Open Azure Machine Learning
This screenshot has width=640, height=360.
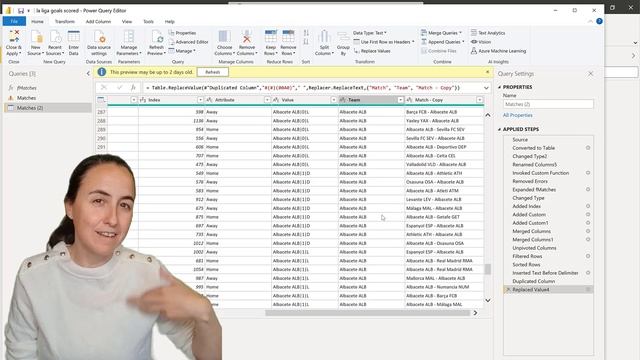[x=498, y=51]
